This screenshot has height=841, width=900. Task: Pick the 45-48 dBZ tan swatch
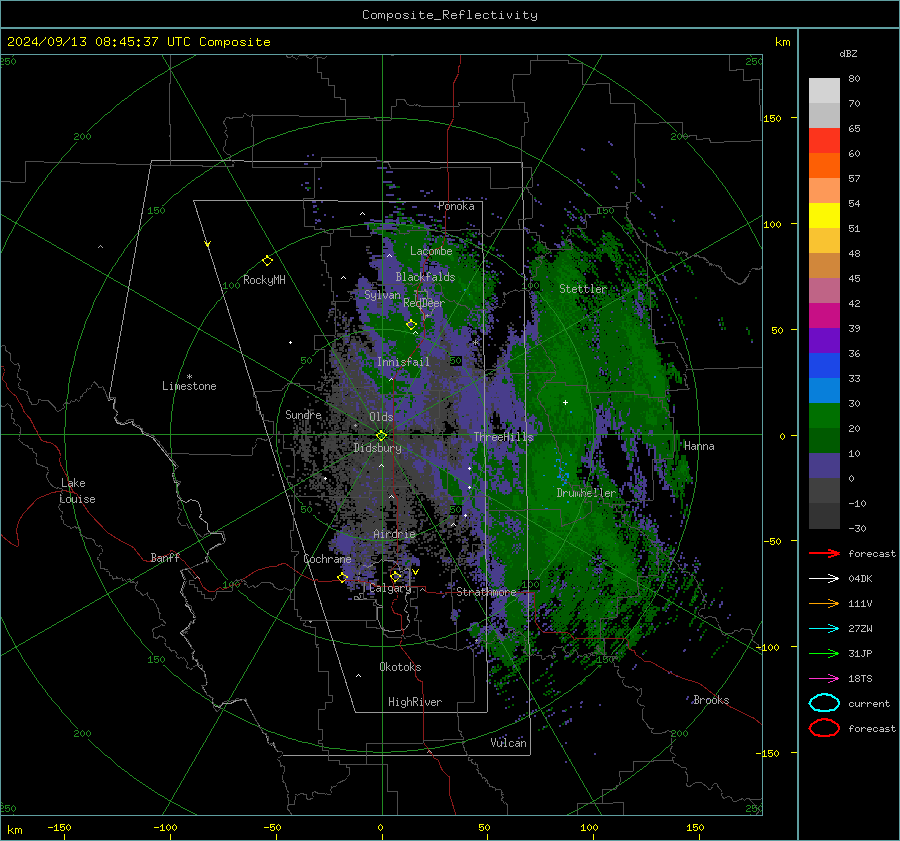pos(824,265)
